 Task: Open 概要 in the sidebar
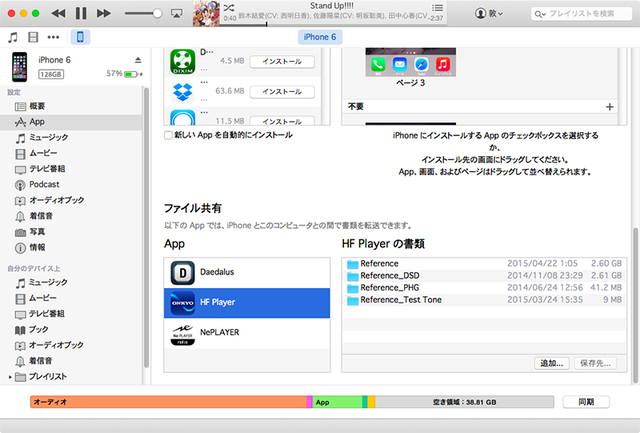37,106
